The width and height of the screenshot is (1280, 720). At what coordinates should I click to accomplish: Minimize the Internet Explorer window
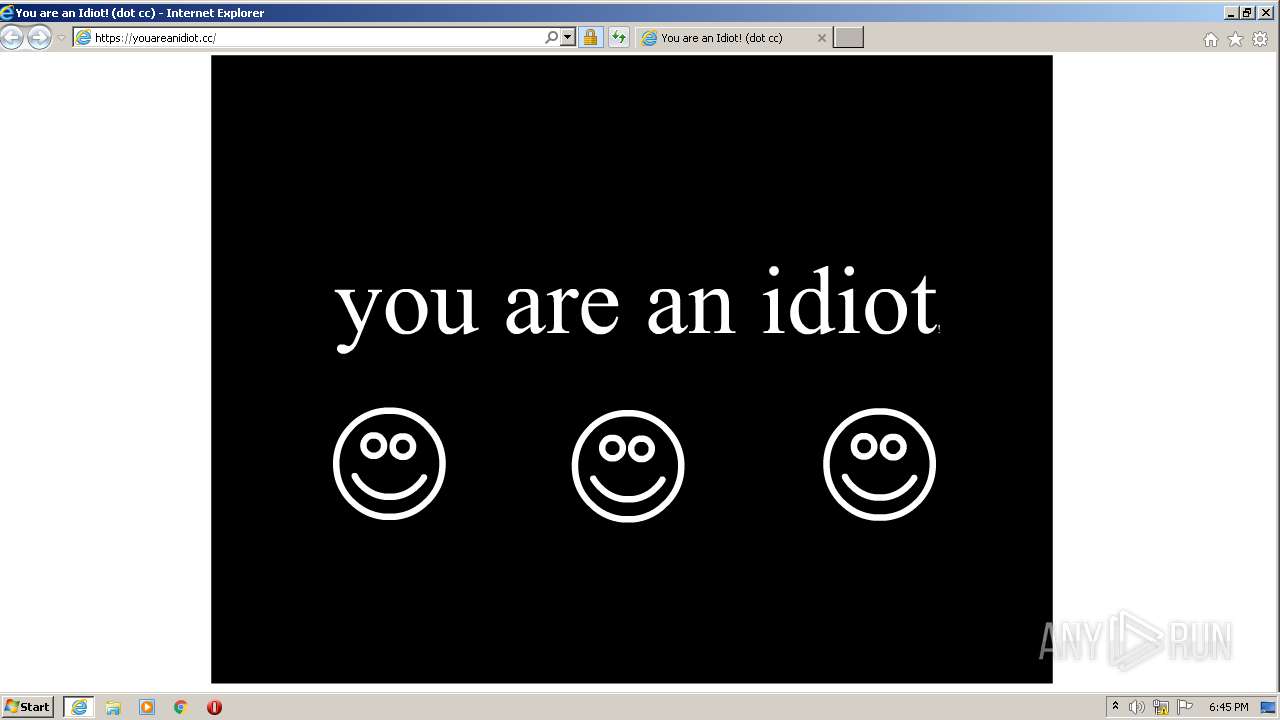click(x=1231, y=13)
